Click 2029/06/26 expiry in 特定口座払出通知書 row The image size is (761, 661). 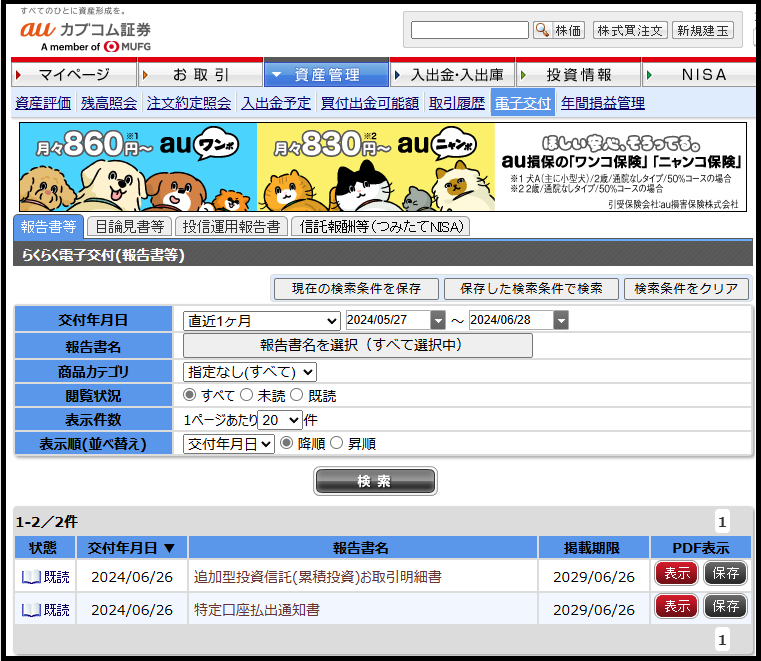coord(594,610)
